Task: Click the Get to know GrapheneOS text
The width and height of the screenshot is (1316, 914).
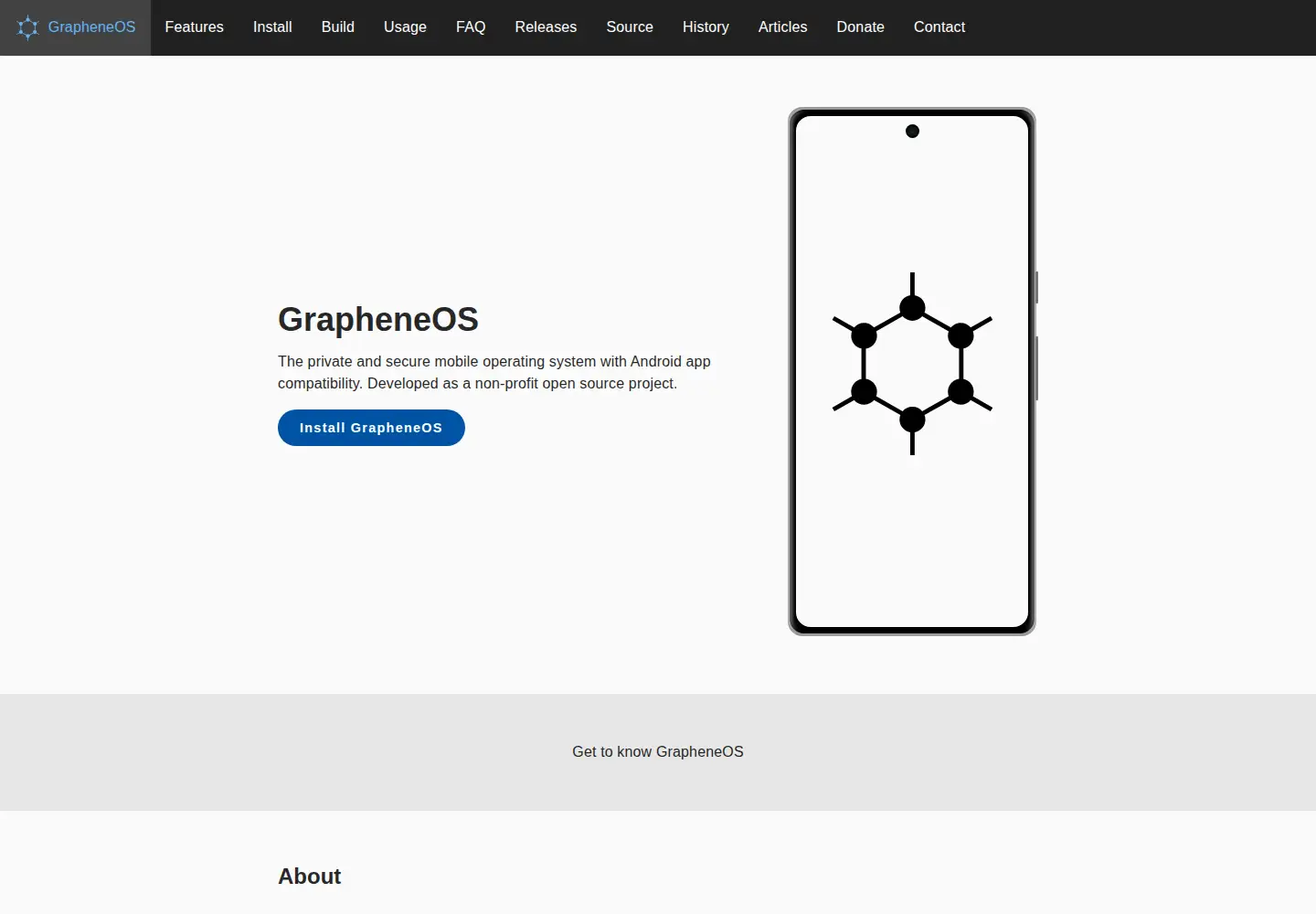Action: pos(658,751)
